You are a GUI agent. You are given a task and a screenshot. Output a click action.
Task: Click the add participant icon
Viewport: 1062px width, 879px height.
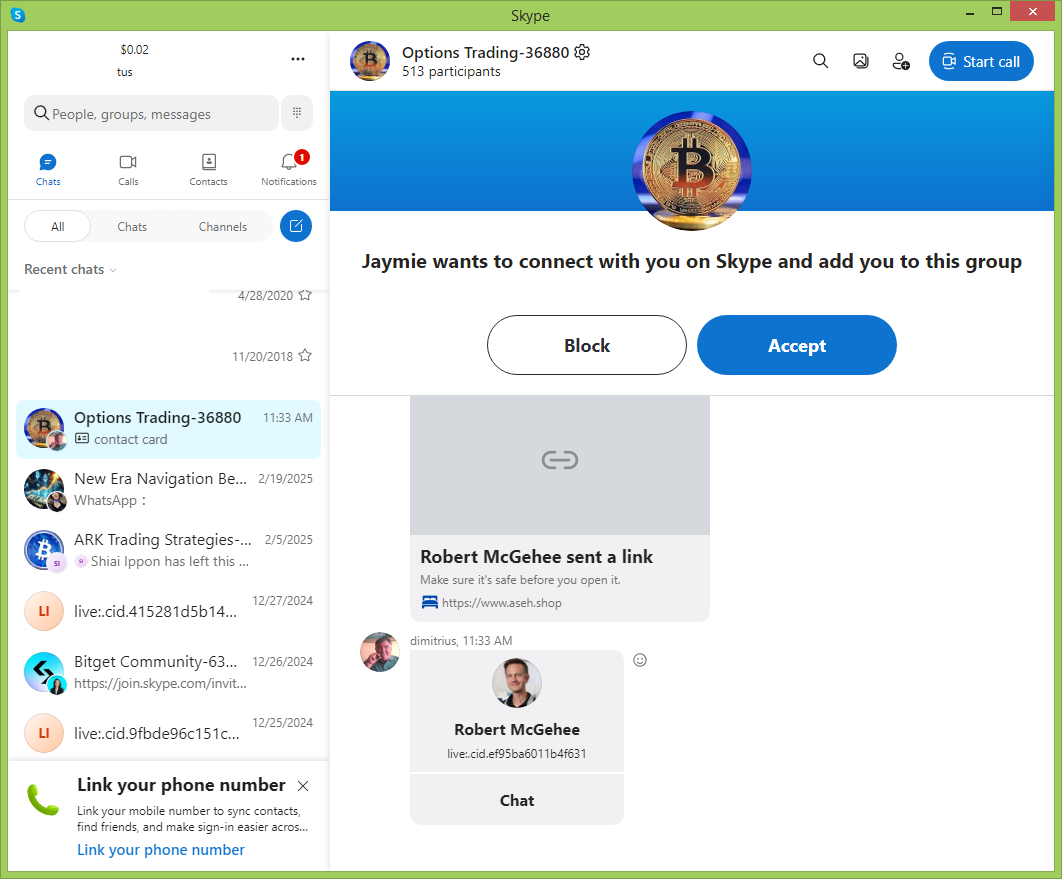(901, 61)
